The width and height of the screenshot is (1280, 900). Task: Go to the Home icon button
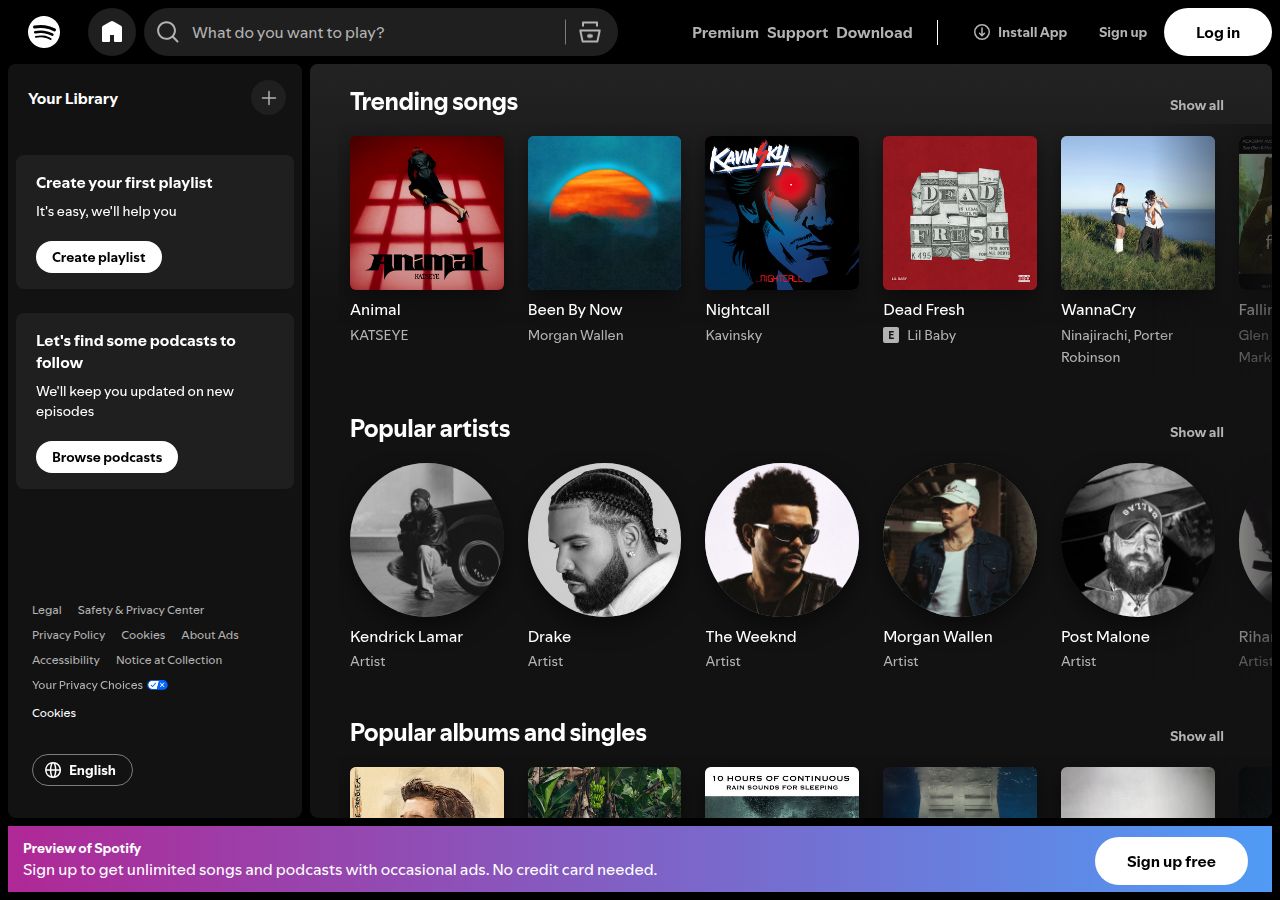click(x=112, y=32)
